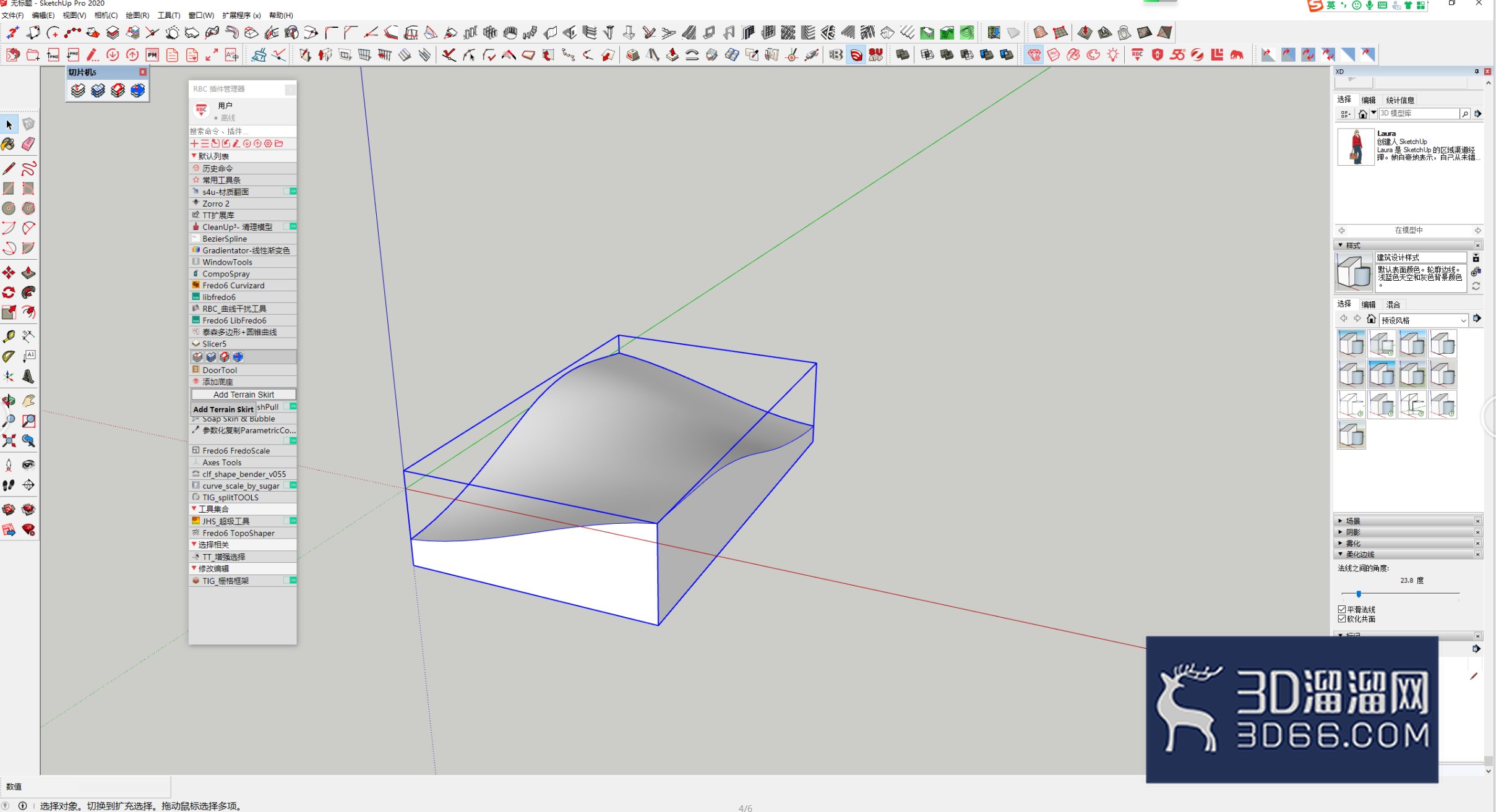The height and width of the screenshot is (812, 1496).
Task: Select the Zoom Window tool
Action: [28, 421]
